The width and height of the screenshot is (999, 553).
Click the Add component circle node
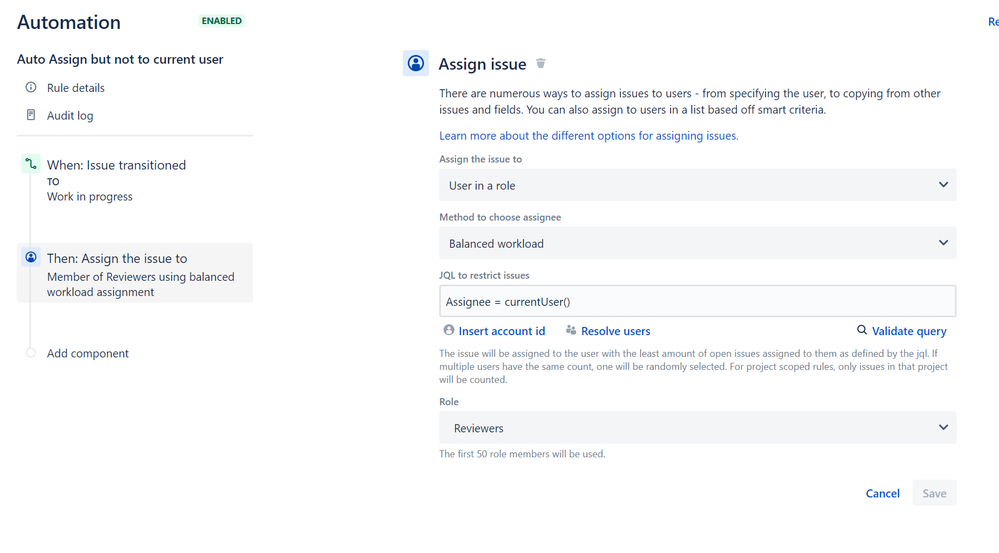point(31,352)
